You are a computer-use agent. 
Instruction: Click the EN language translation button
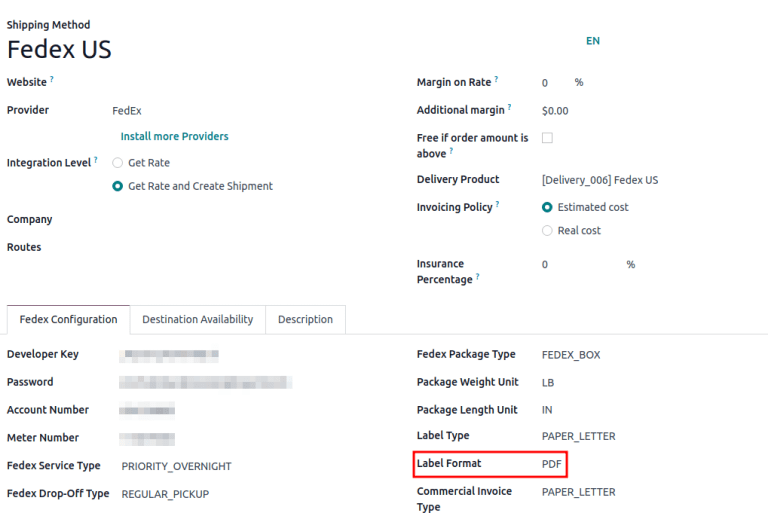tap(593, 41)
